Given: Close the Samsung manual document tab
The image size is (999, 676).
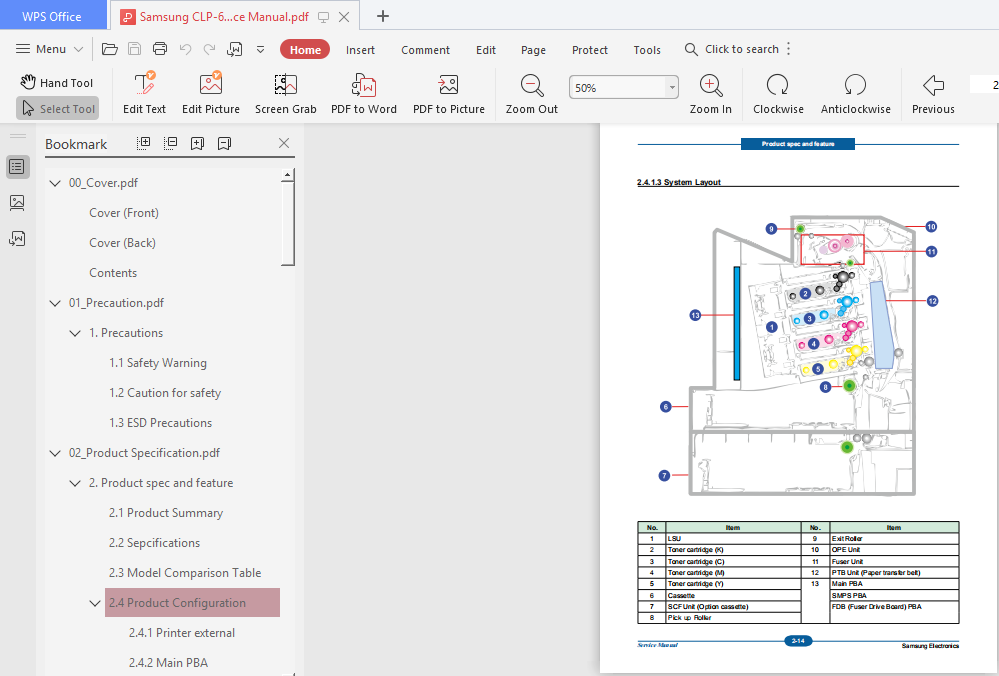Looking at the screenshot, I should 344,17.
